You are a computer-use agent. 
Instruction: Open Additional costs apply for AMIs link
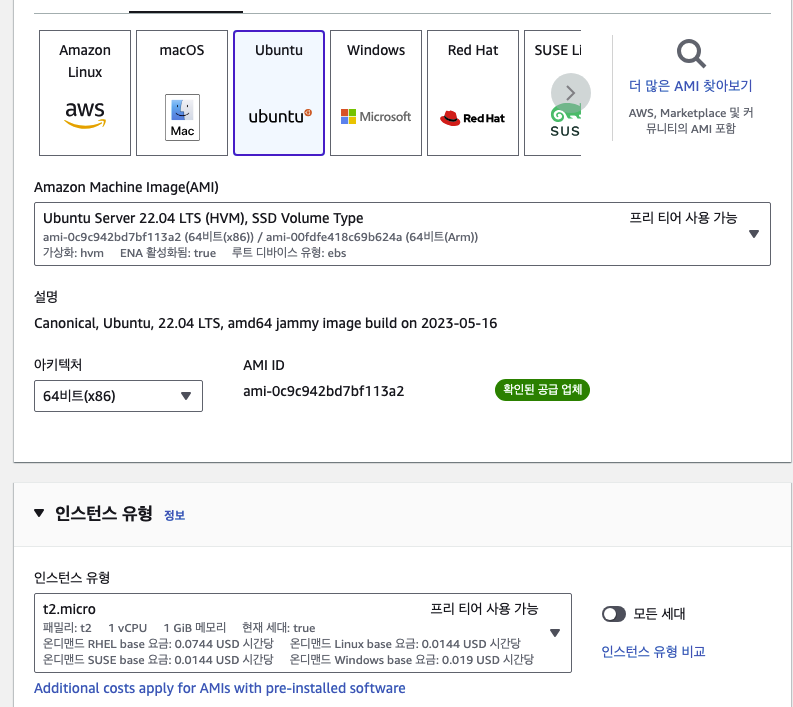[x=219, y=688]
